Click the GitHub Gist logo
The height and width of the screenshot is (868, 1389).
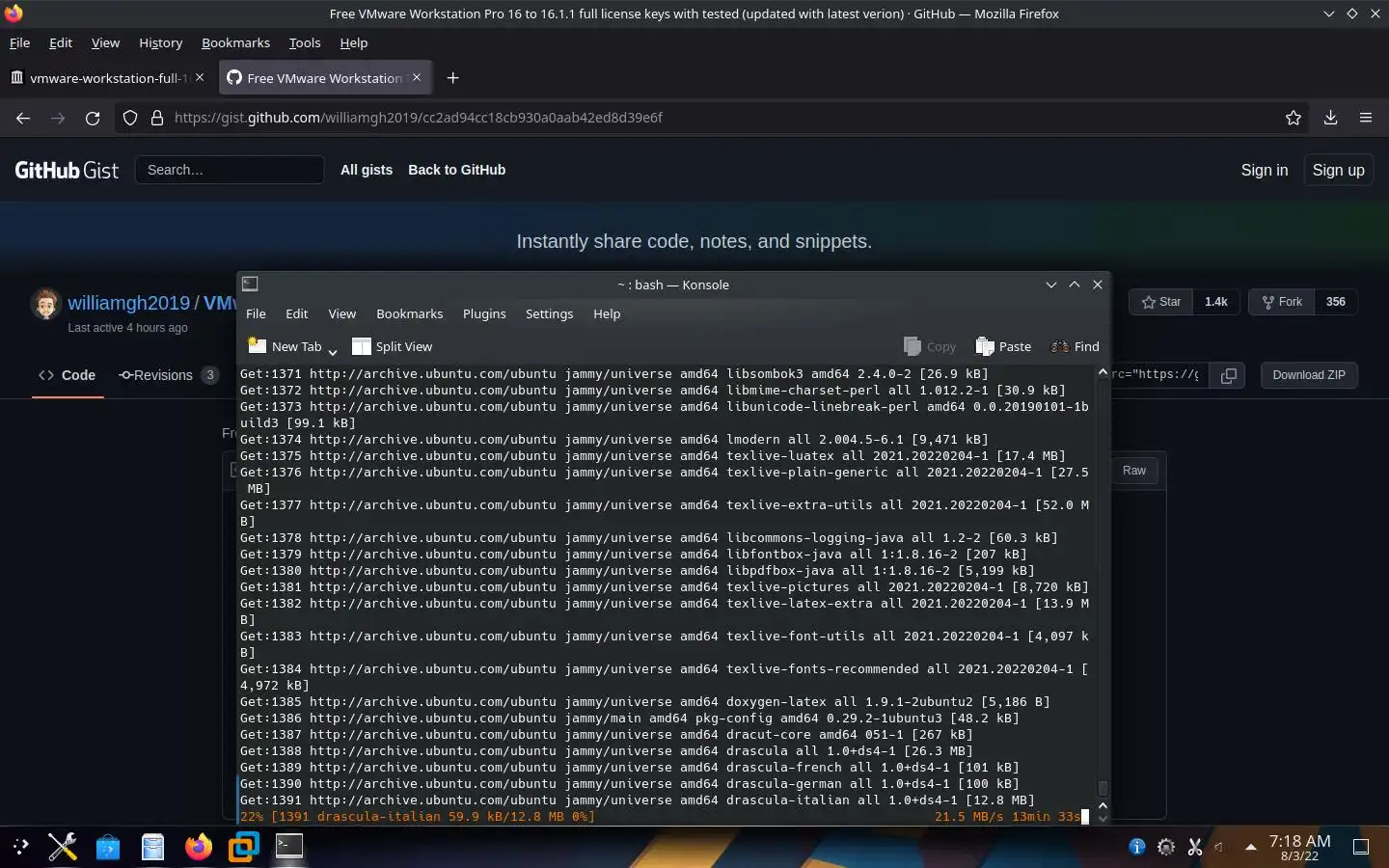(x=67, y=170)
